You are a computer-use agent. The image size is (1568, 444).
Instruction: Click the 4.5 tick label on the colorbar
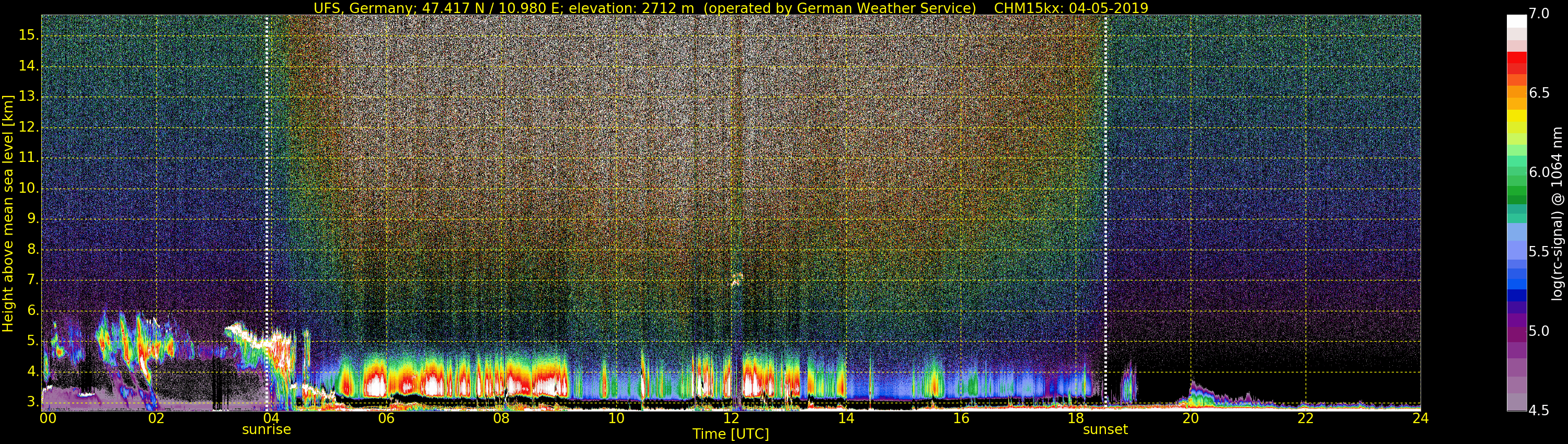(1539, 411)
